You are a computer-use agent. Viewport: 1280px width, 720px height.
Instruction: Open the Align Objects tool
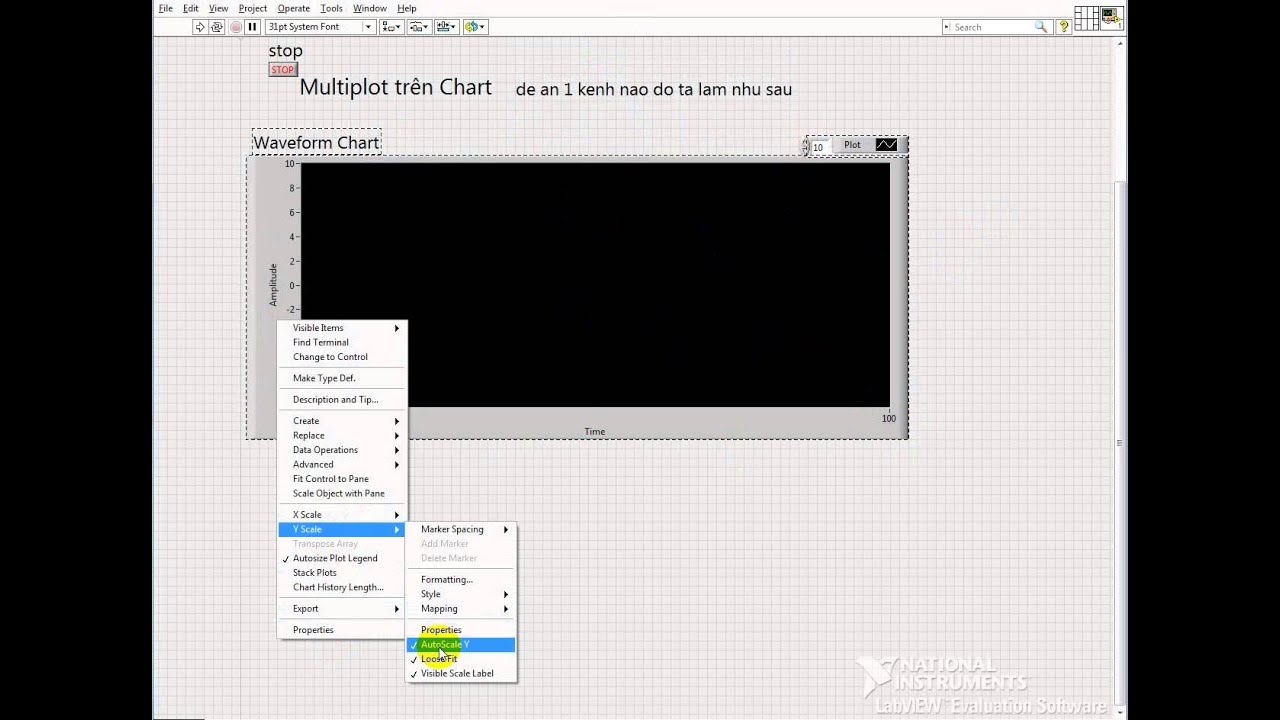392,27
